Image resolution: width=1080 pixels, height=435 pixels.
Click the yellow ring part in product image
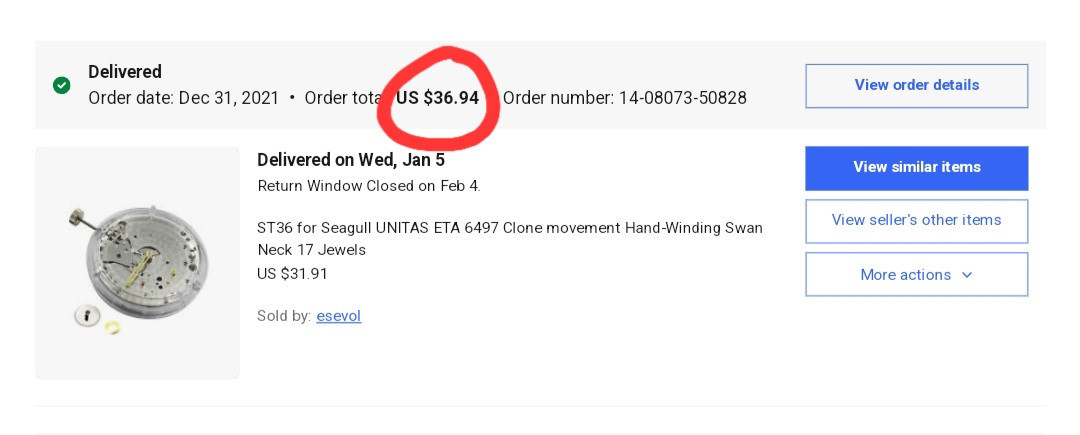tap(113, 327)
